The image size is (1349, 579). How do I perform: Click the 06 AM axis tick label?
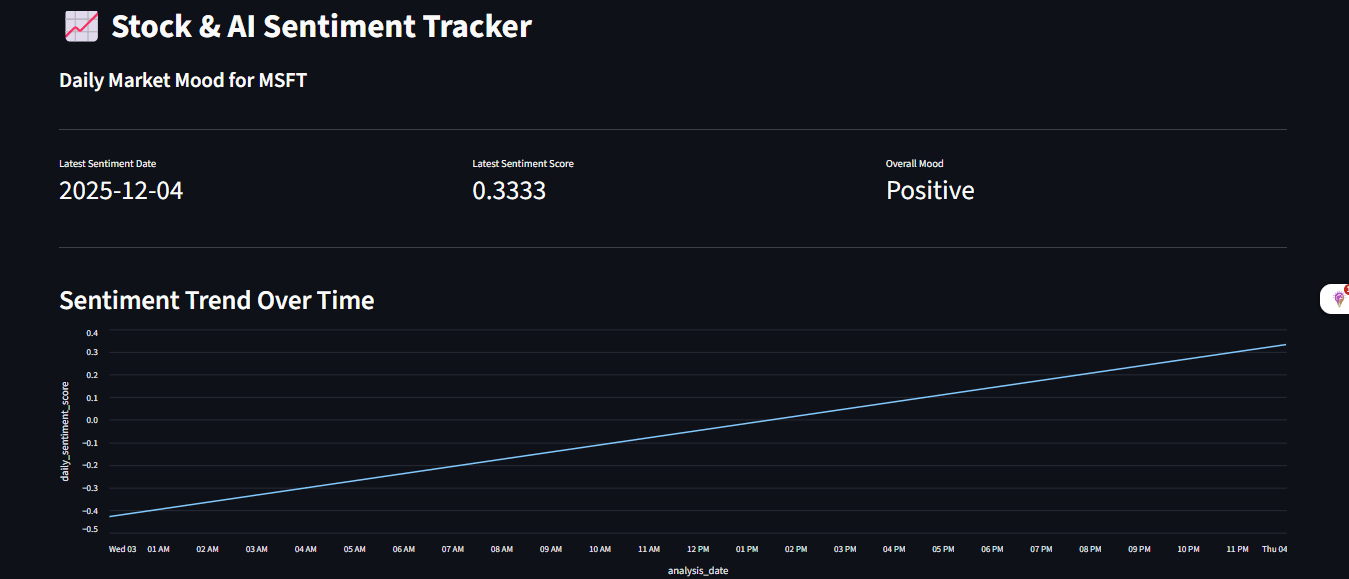[404, 549]
